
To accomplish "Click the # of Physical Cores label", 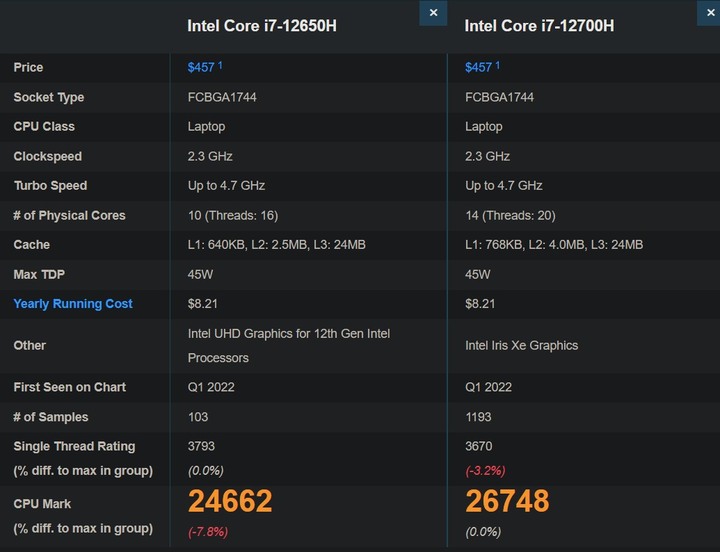I will click(x=69, y=215).
